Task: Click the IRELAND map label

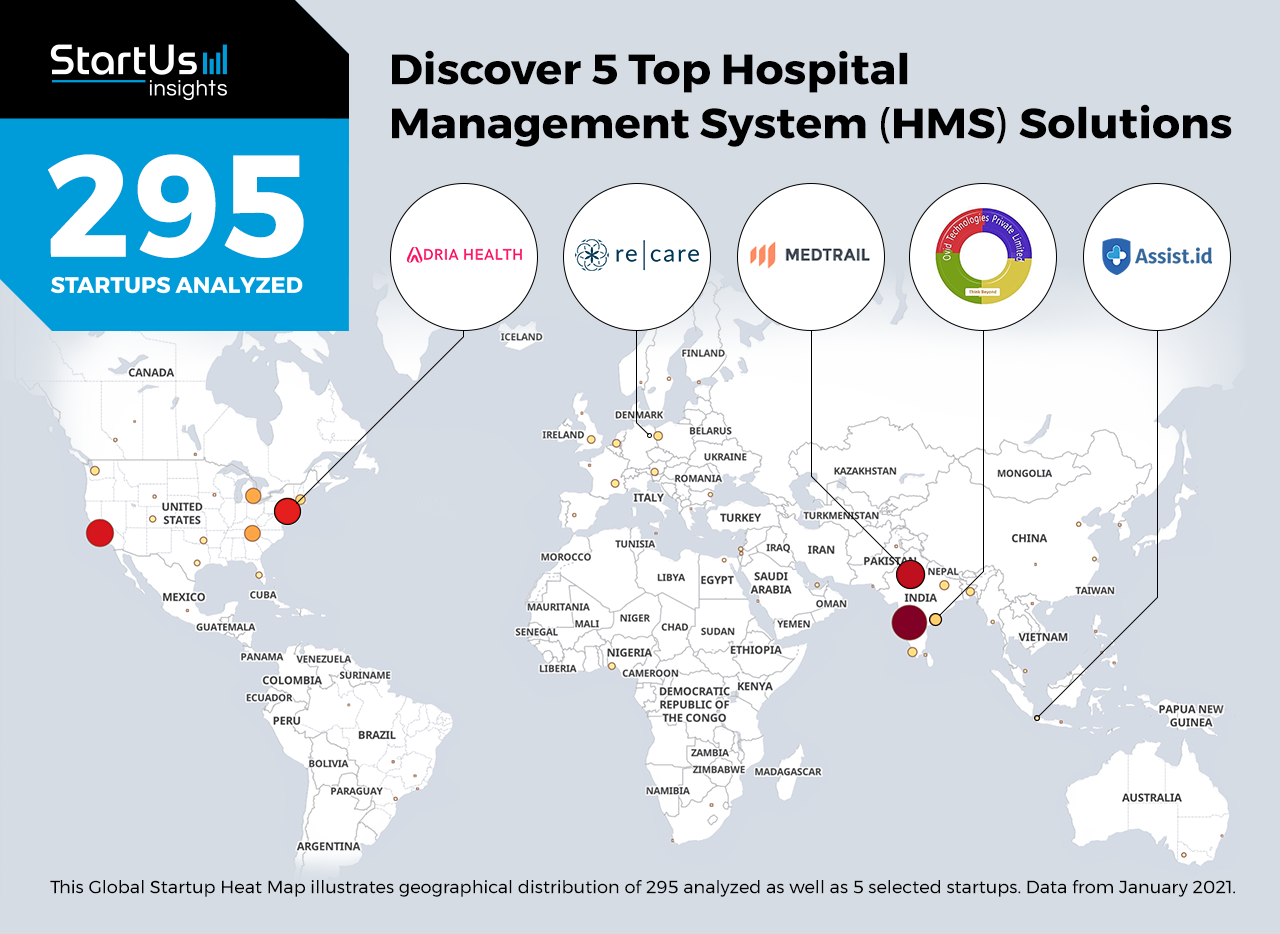Action: pyautogui.click(x=563, y=435)
